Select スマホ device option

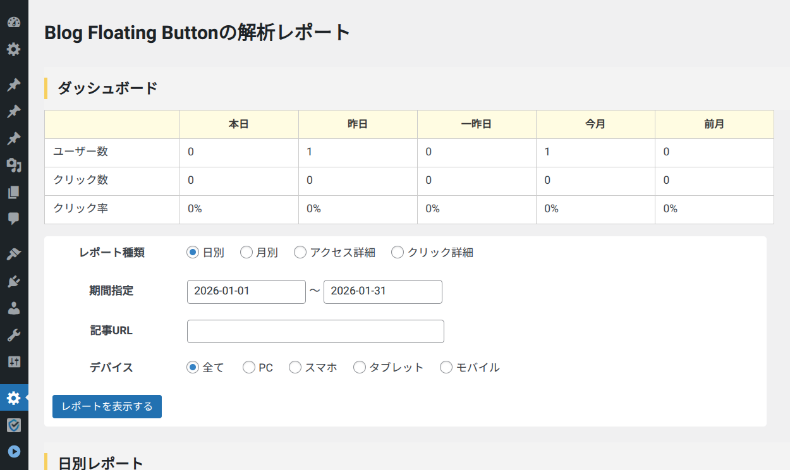tap(295, 367)
